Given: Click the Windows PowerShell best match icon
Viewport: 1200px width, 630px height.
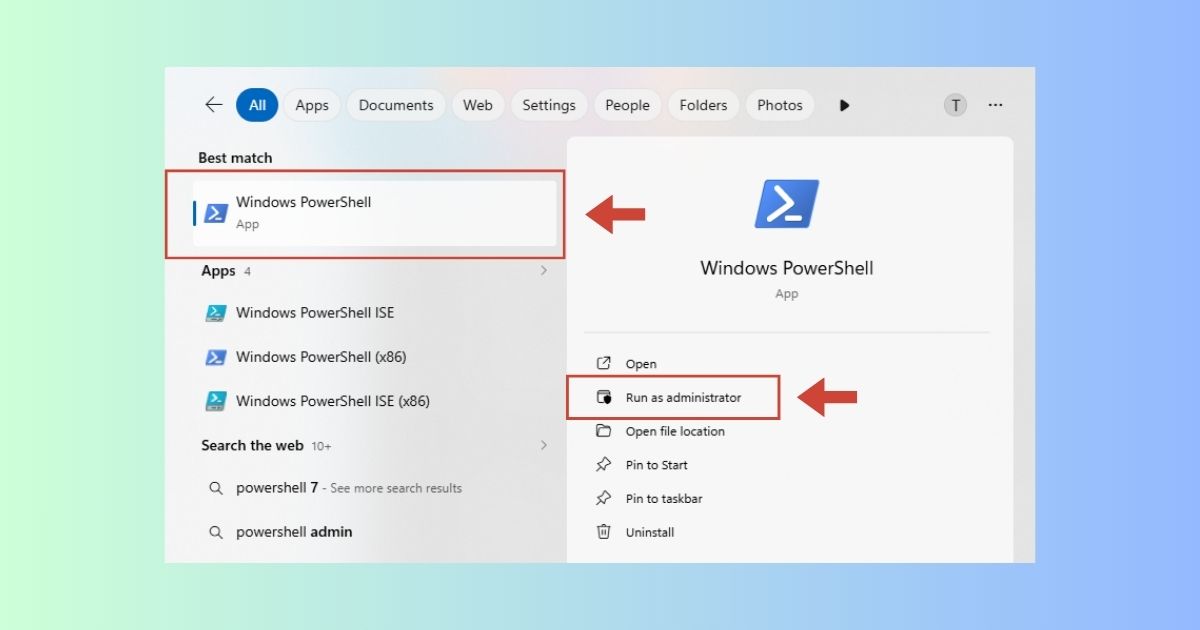Looking at the screenshot, I should (216, 213).
